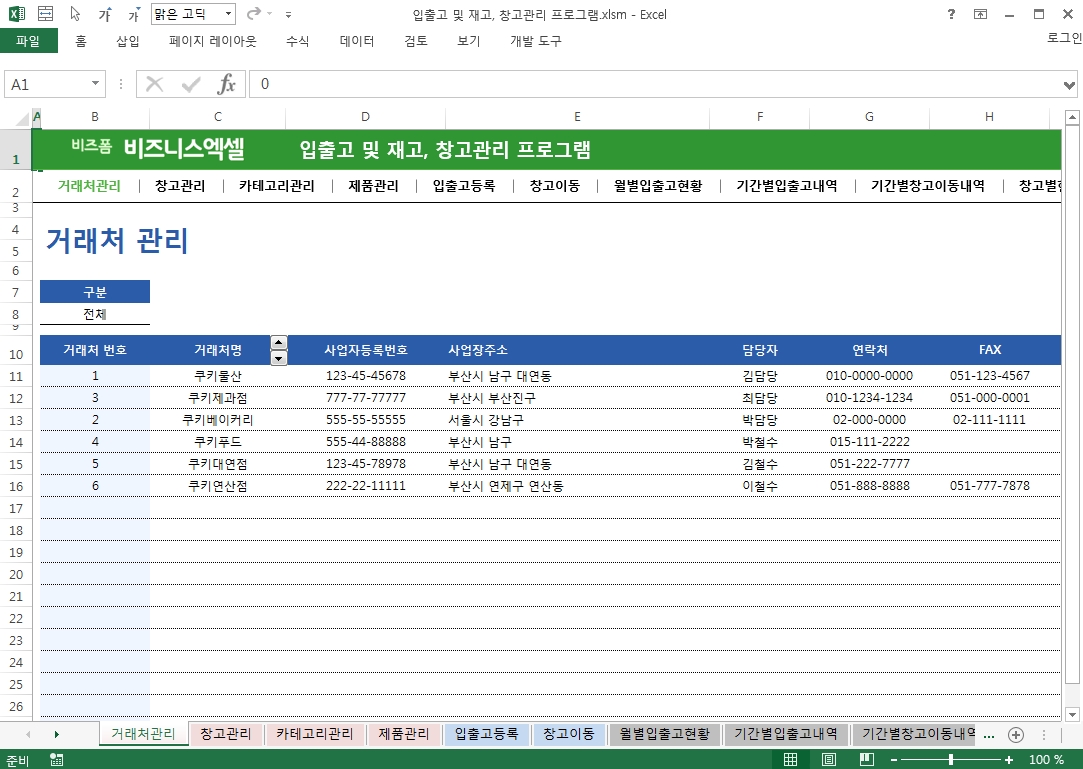1083x769 pixels.
Task: Switch to Normal view in status bar
Action: [790, 760]
